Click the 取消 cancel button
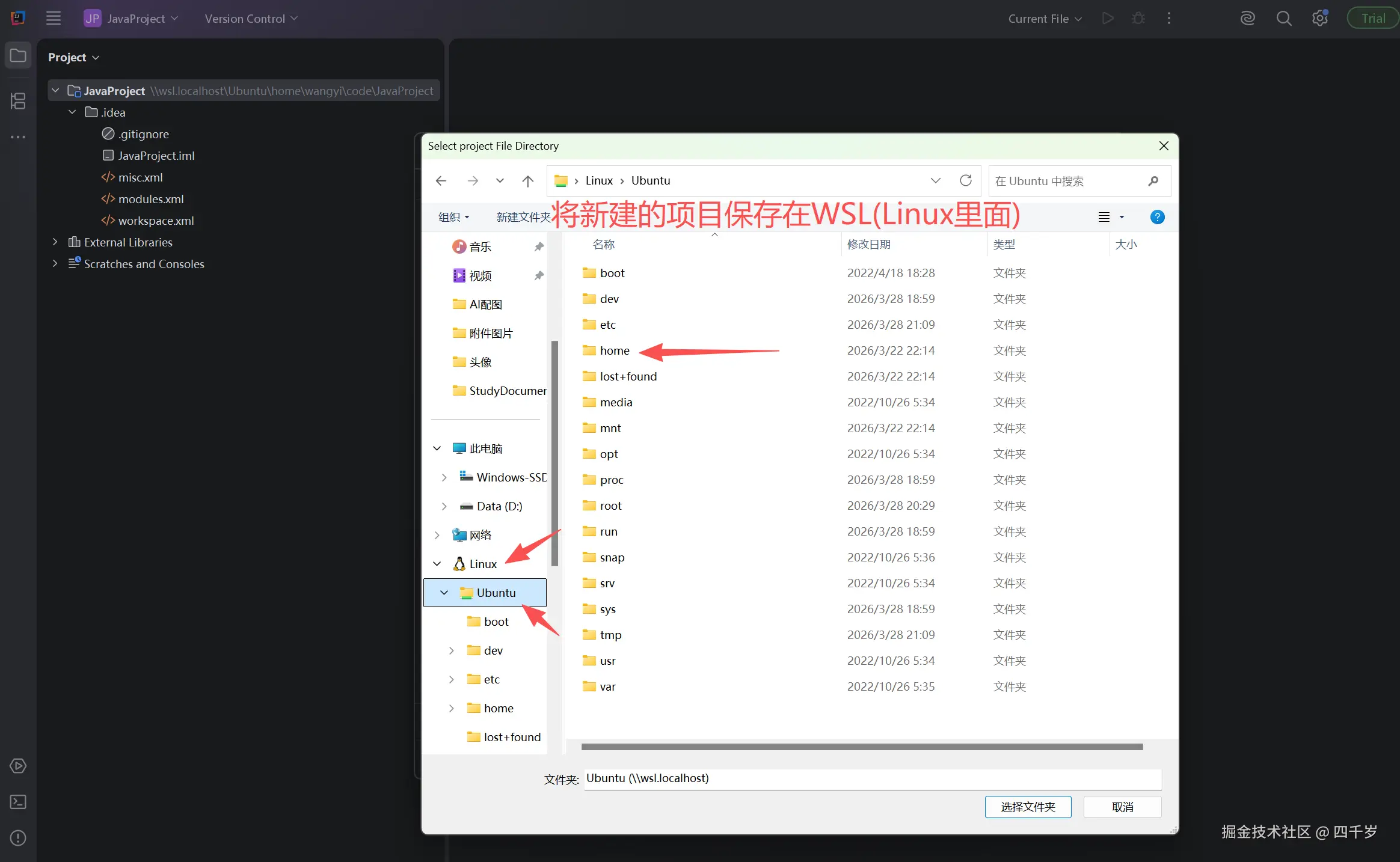Screen dimensions: 1400x862 [1122, 807]
